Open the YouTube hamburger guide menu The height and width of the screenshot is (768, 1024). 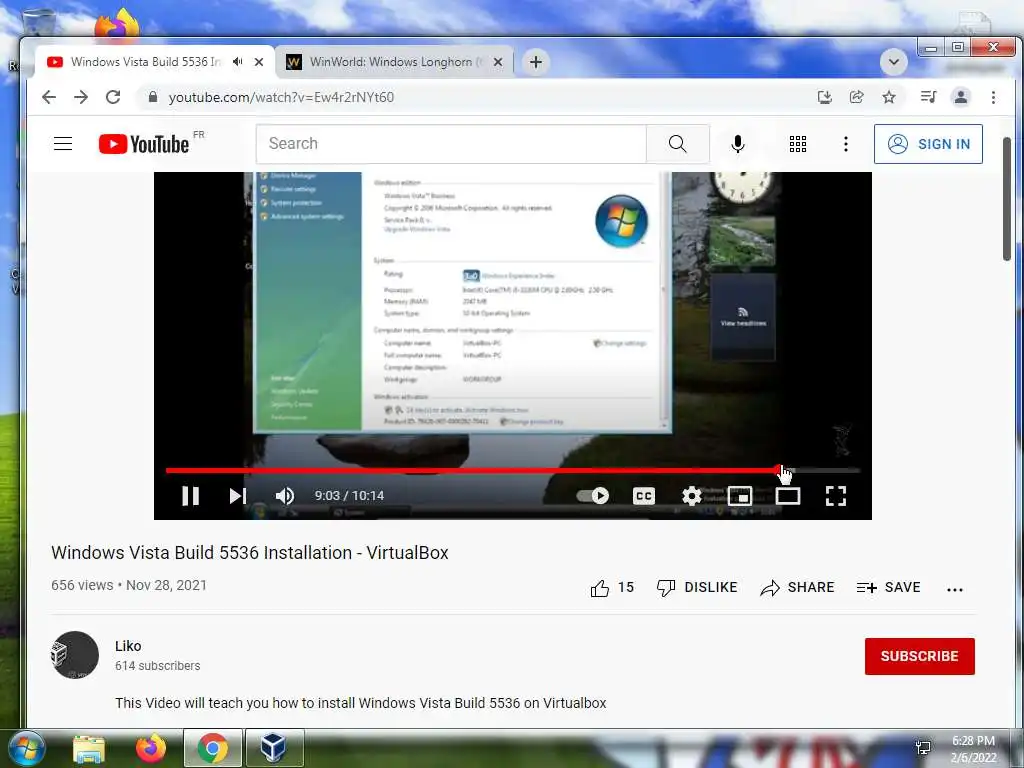click(x=63, y=144)
